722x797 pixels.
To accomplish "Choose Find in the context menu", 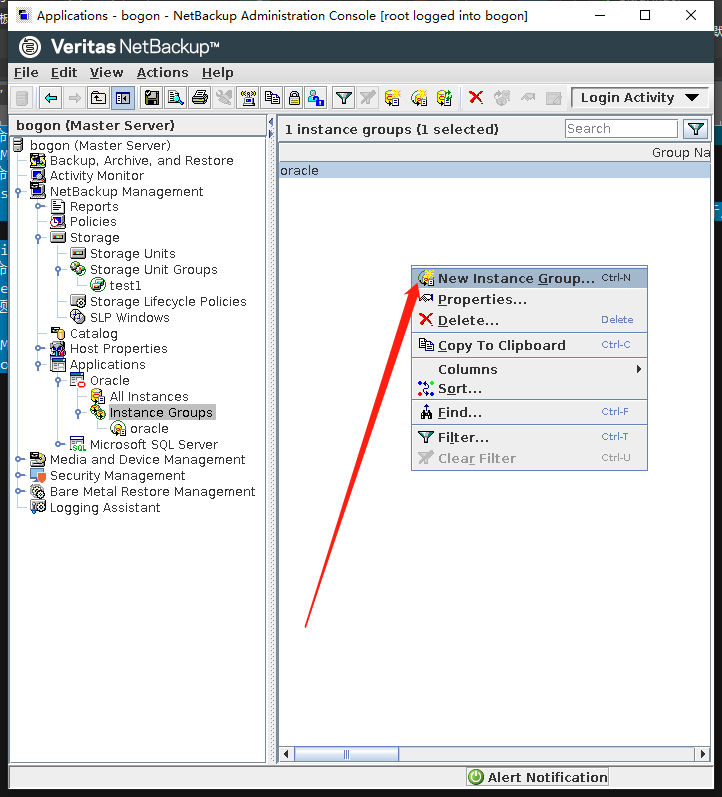I will [529, 412].
